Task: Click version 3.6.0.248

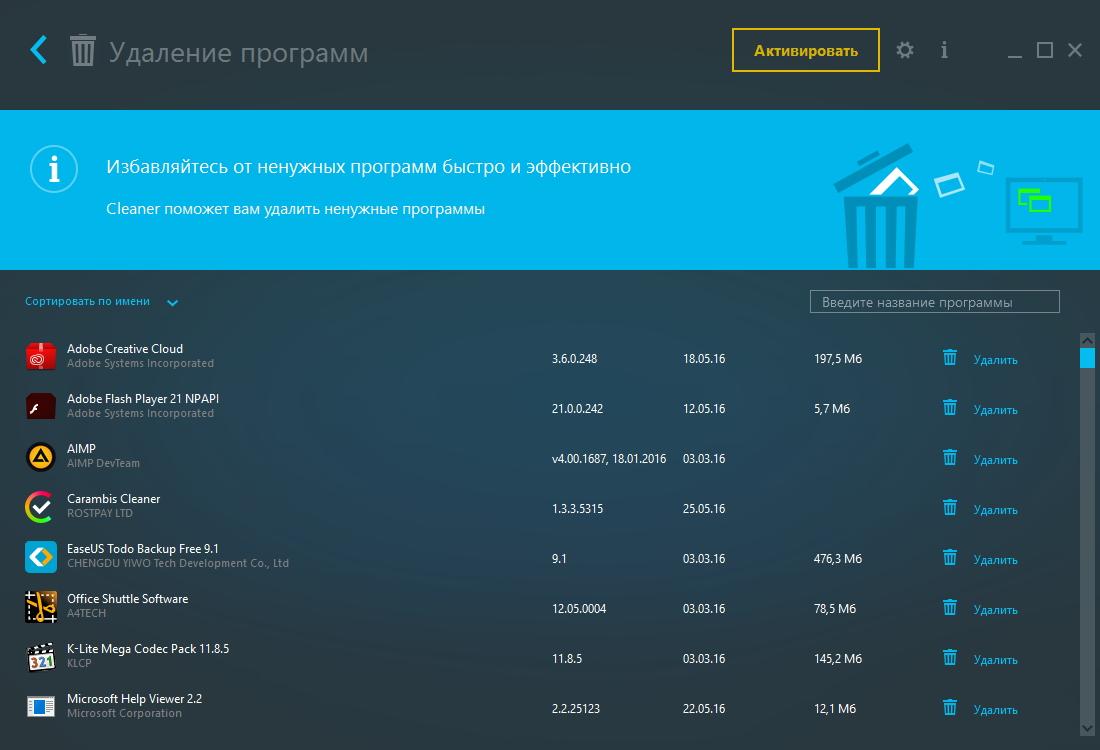Action: pyautogui.click(x=575, y=359)
